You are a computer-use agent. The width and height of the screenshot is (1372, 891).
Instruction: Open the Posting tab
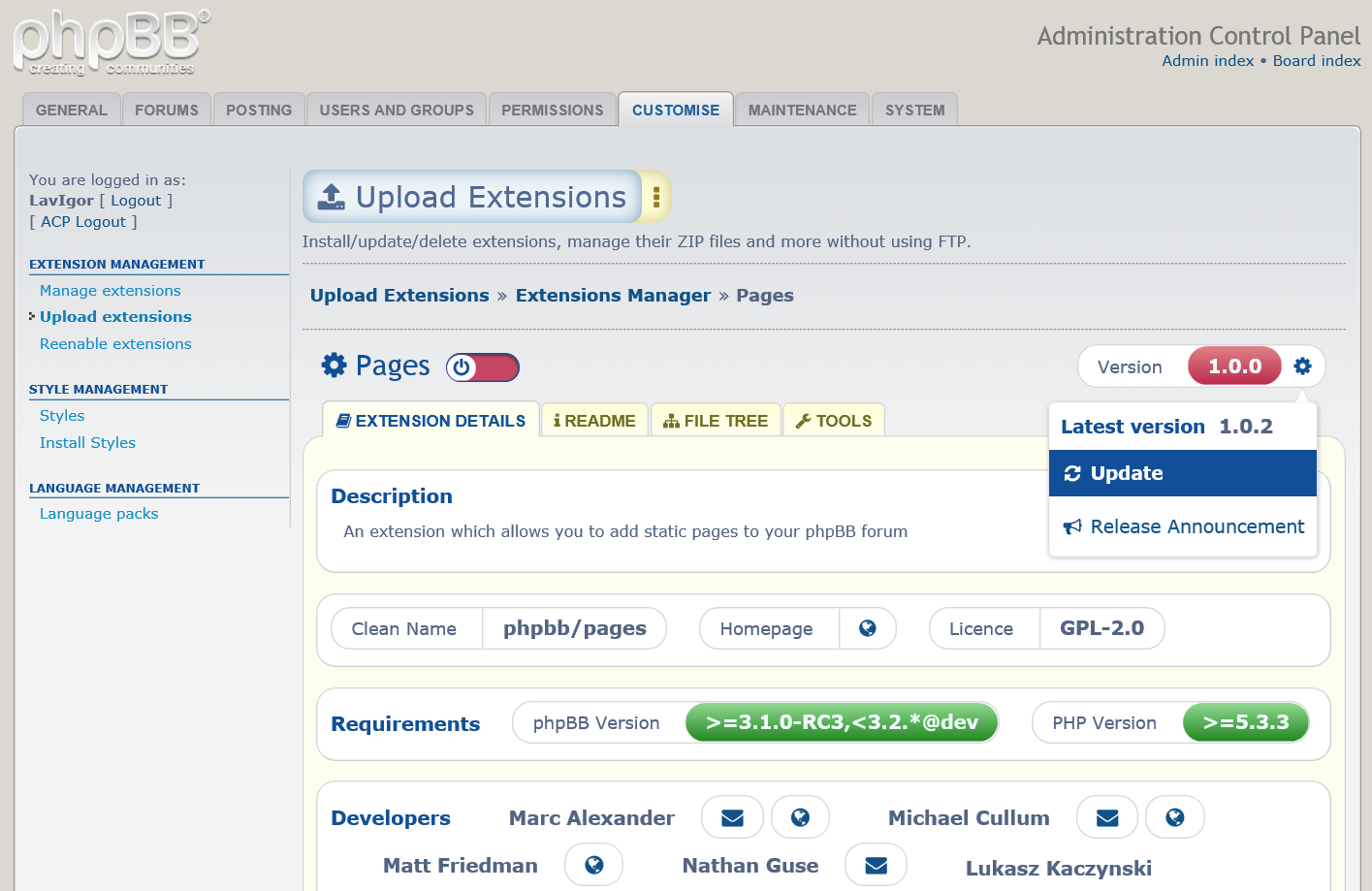pyautogui.click(x=259, y=110)
